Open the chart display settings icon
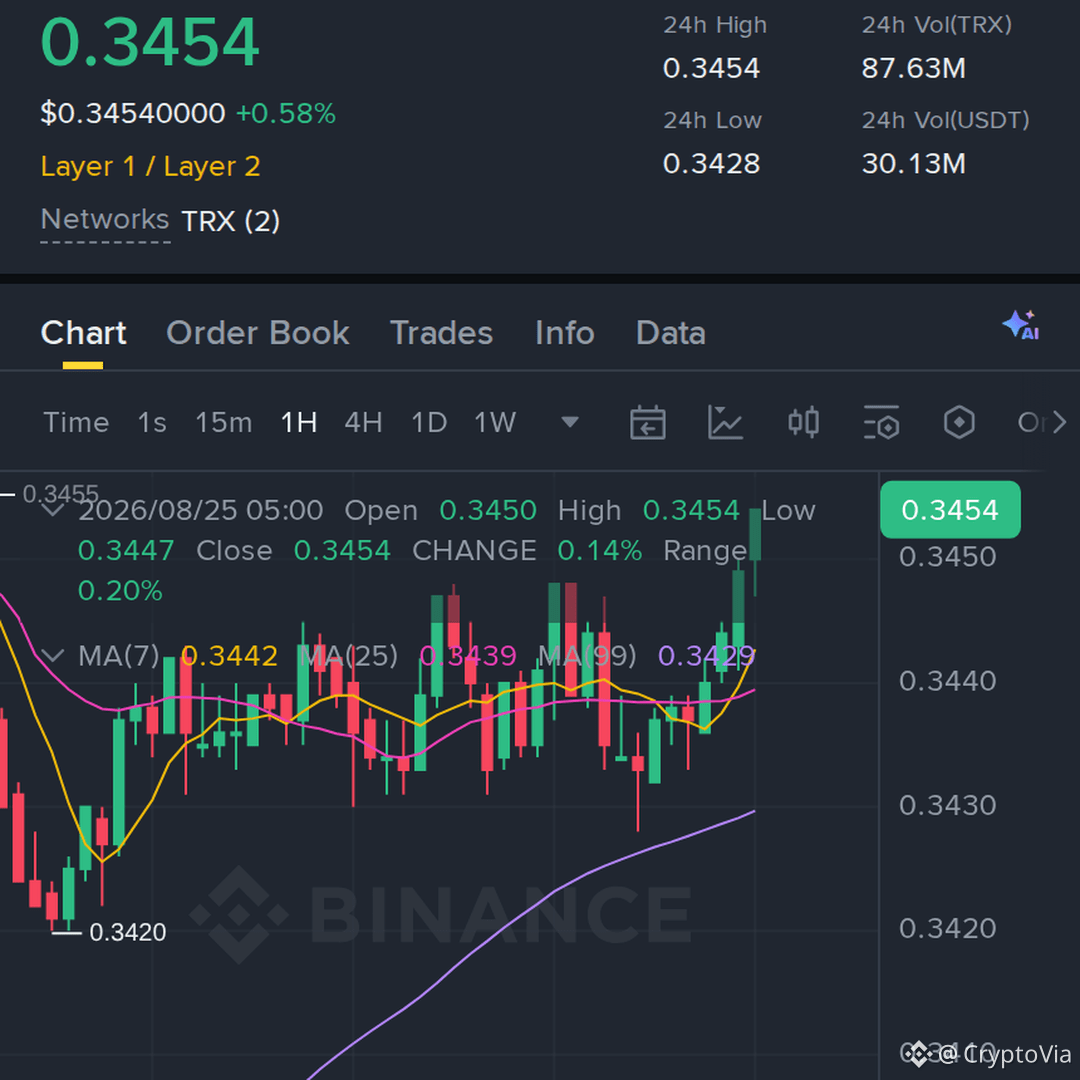This screenshot has height=1080, width=1080. click(882, 422)
